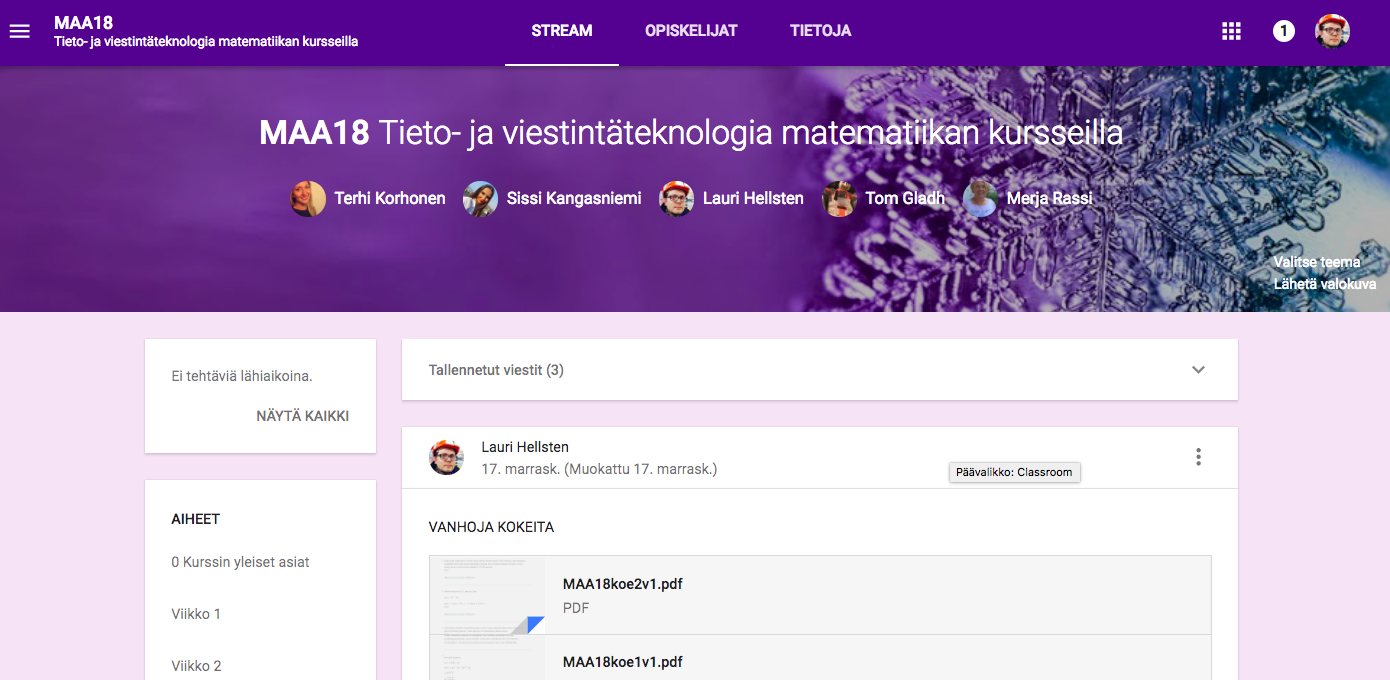Screen dimensions: 1390x680
Task: Click the Ei tehtäviä lähiaikoina text
Action: click(x=242, y=377)
